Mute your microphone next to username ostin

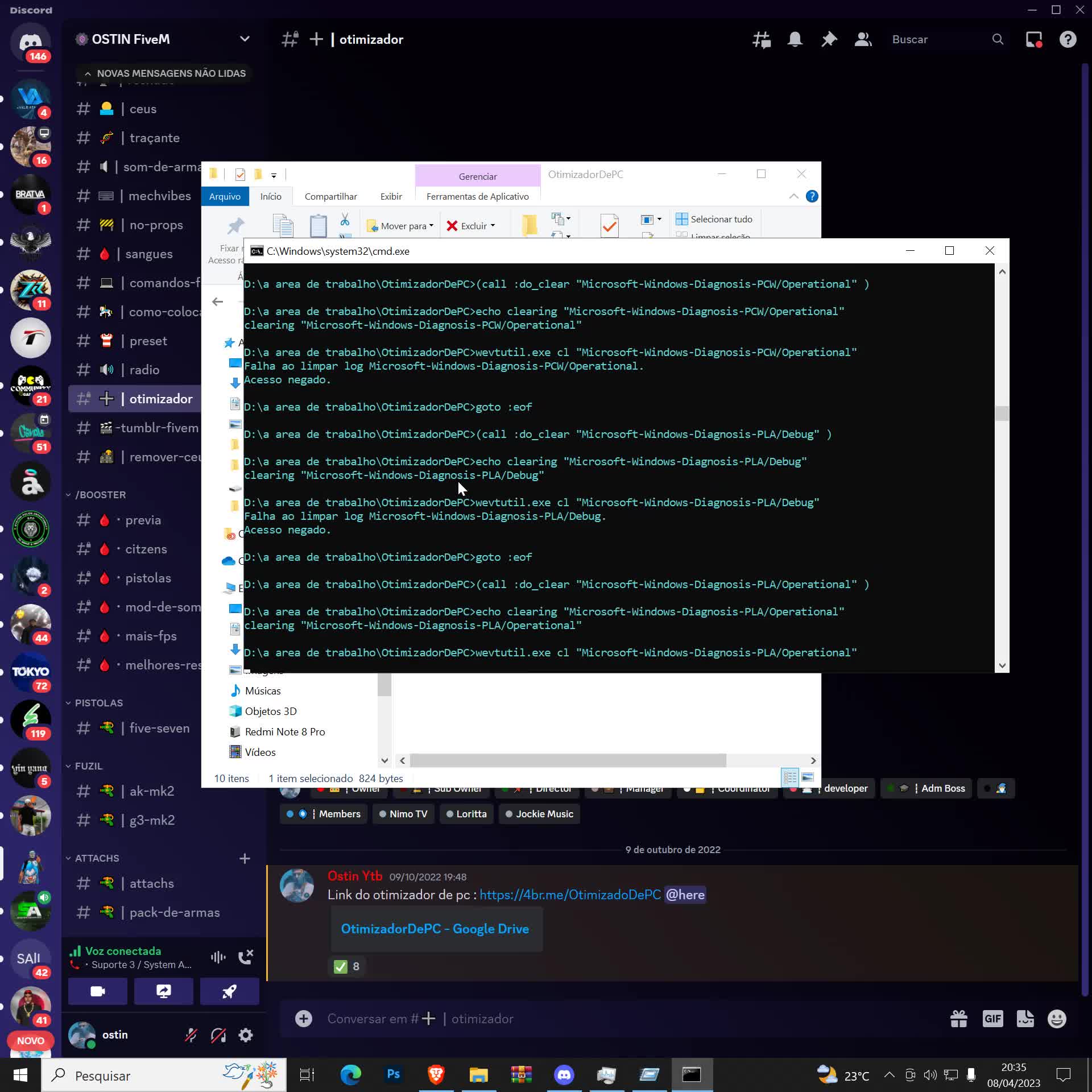(x=191, y=1035)
